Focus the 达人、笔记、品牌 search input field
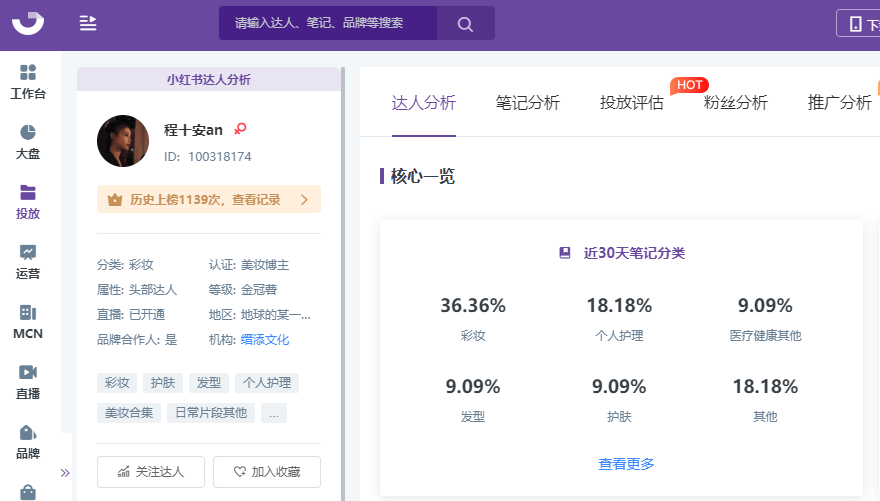Viewport: 880px width, 501px height. point(327,23)
